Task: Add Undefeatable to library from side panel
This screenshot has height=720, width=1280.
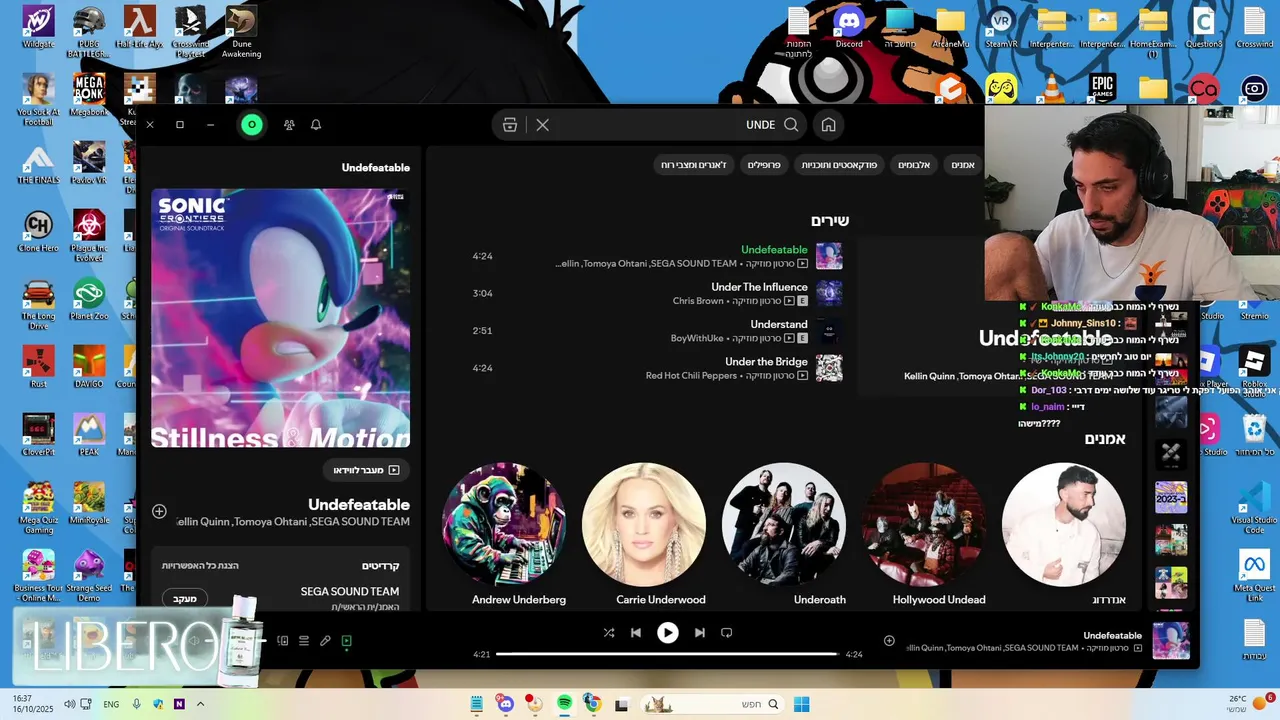Action: tap(159, 511)
